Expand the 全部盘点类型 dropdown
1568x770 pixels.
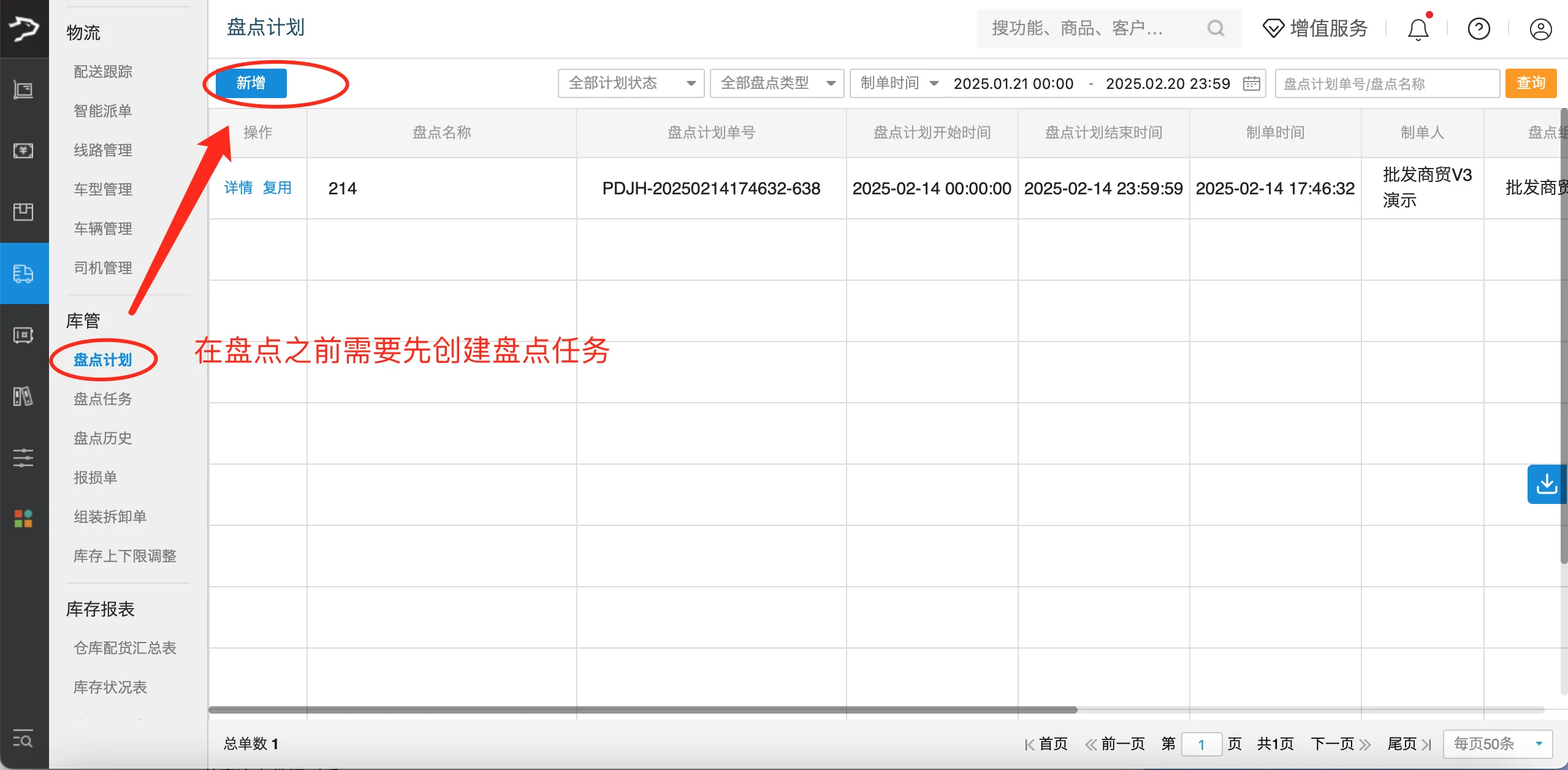click(777, 83)
